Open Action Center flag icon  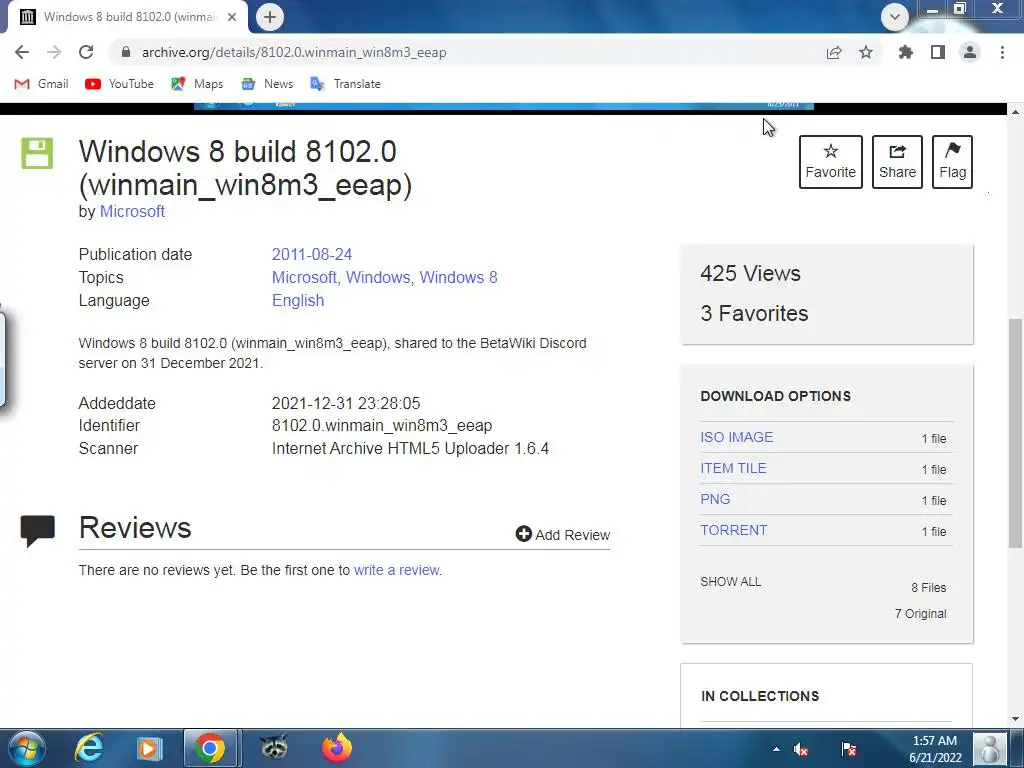tap(848, 749)
